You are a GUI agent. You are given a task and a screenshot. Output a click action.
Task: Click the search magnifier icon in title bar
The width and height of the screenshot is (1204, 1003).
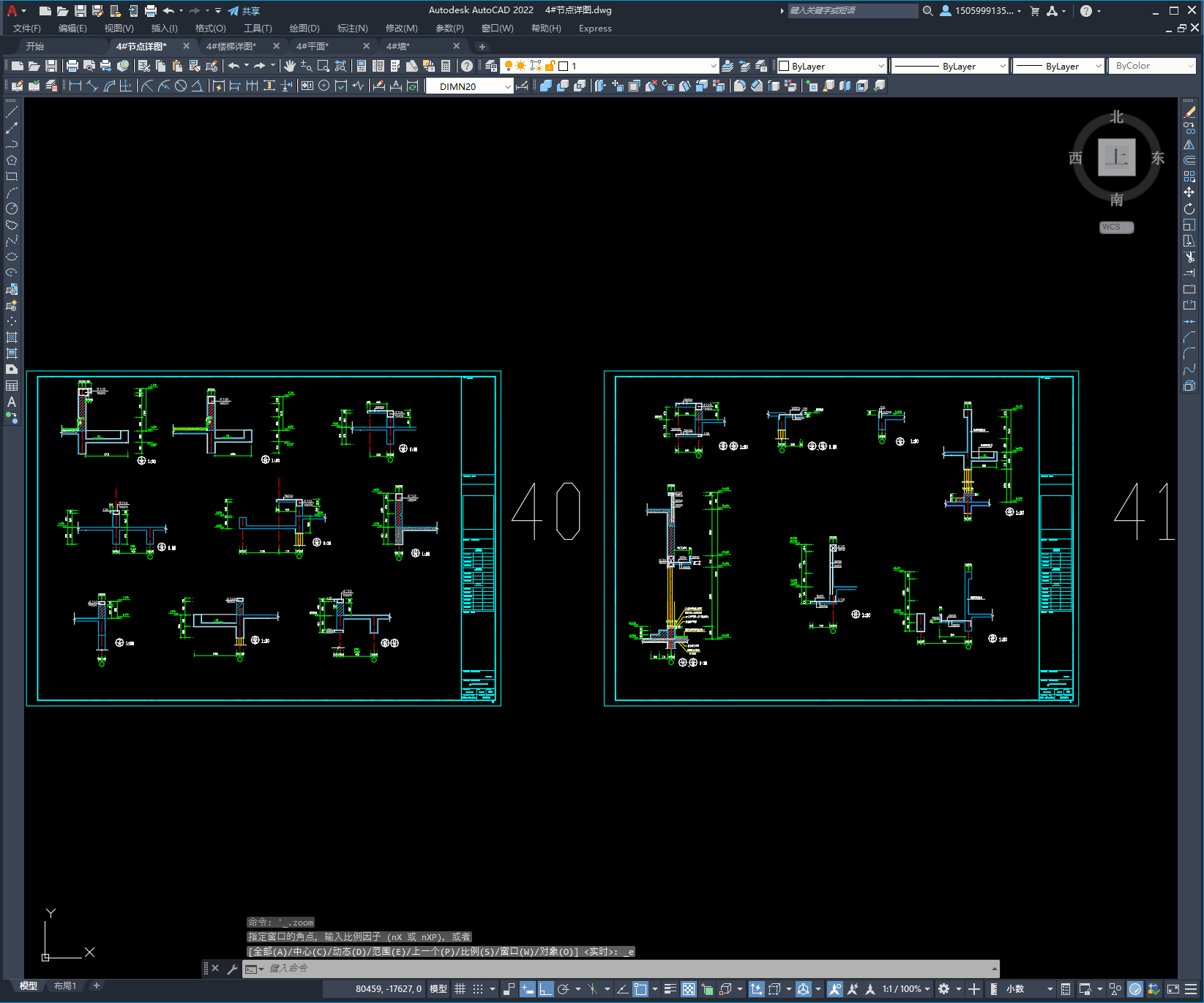[928, 11]
